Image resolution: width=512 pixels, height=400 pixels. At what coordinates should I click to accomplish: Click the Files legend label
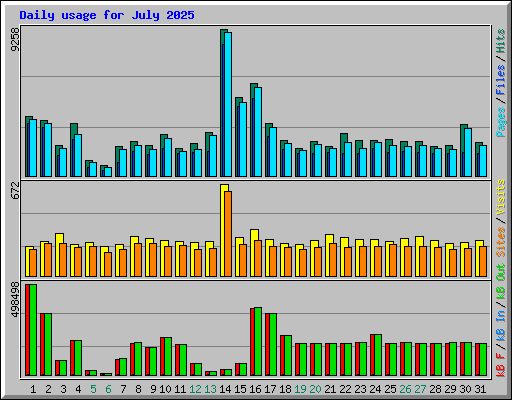pos(501,80)
